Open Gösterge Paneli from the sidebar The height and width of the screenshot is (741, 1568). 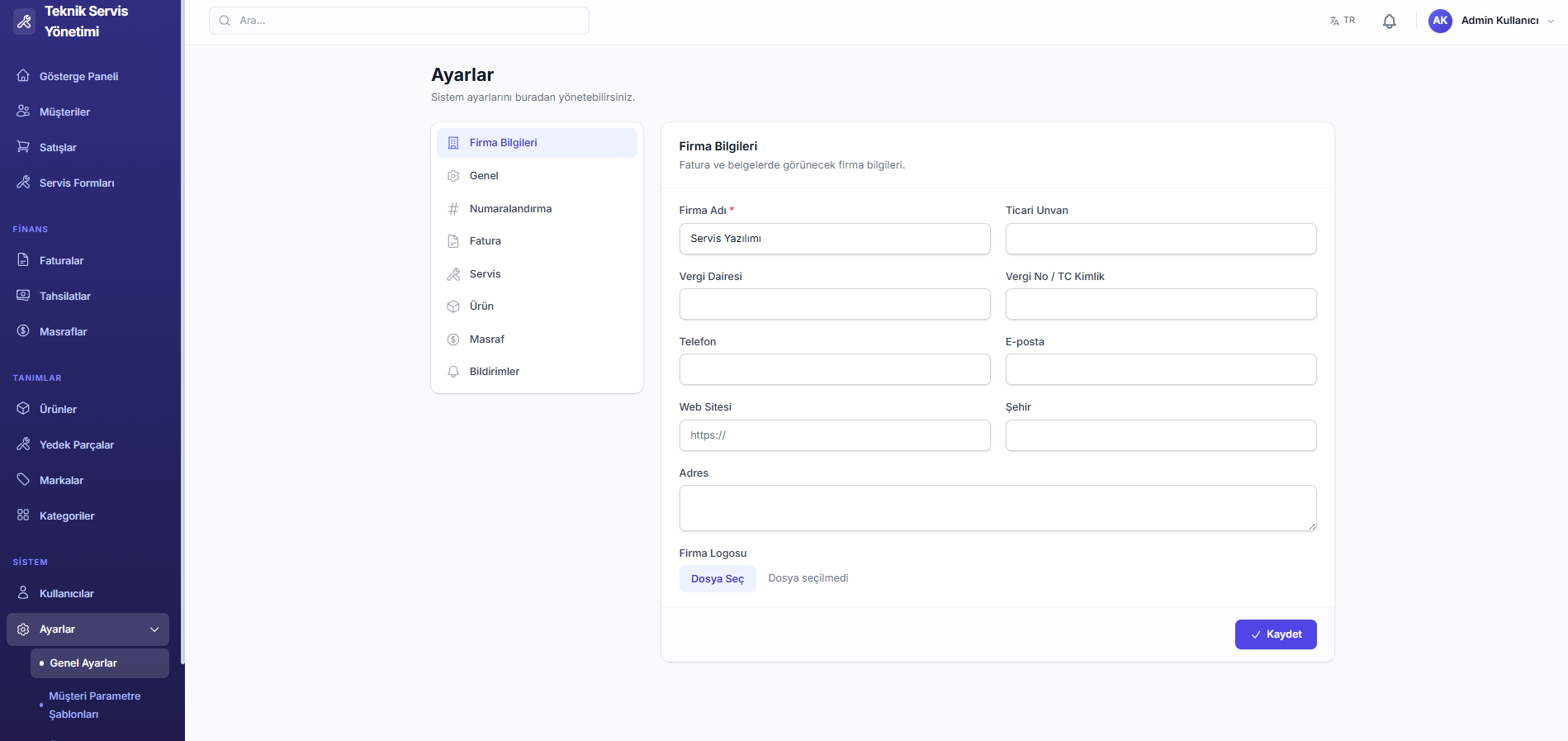pyautogui.click(x=78, y=76)
